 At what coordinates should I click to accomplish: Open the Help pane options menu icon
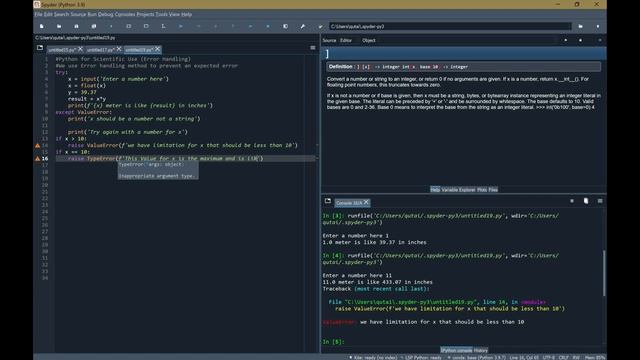[x=600, y=40]
